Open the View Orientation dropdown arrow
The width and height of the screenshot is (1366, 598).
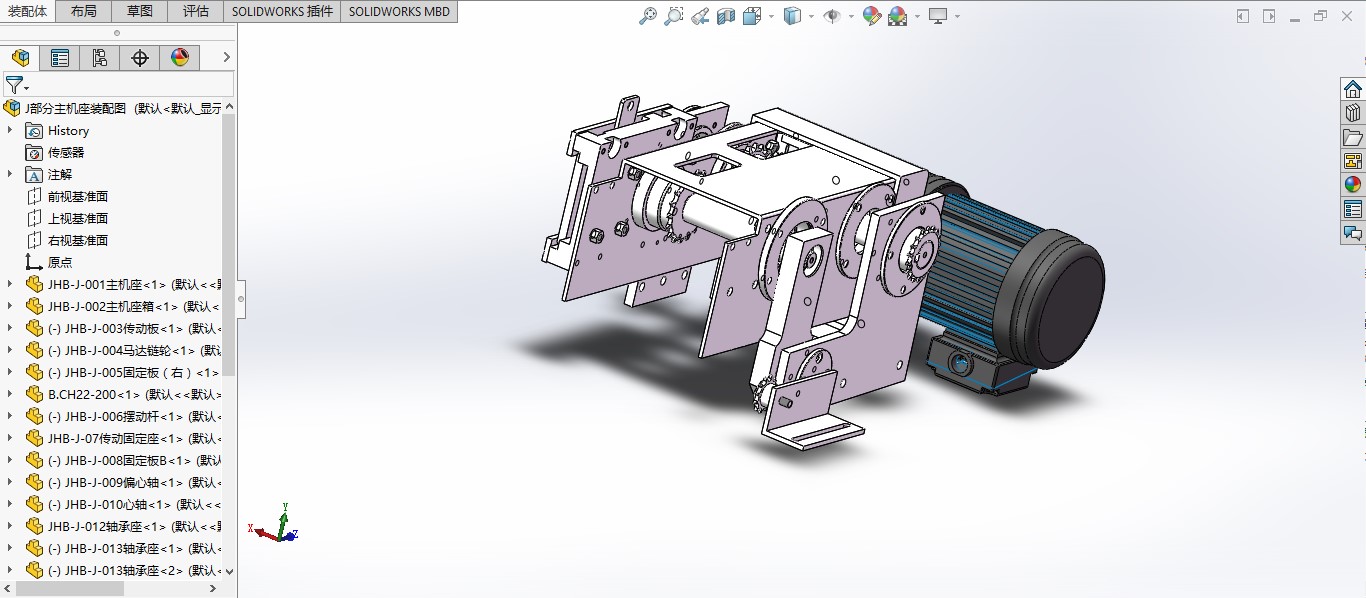click(771, 16)
